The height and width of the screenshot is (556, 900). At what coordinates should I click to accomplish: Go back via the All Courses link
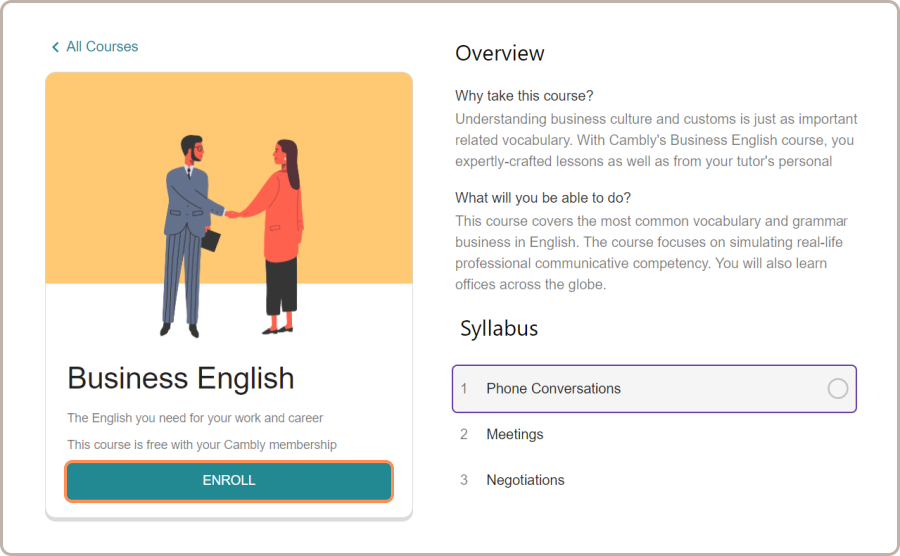102,47
